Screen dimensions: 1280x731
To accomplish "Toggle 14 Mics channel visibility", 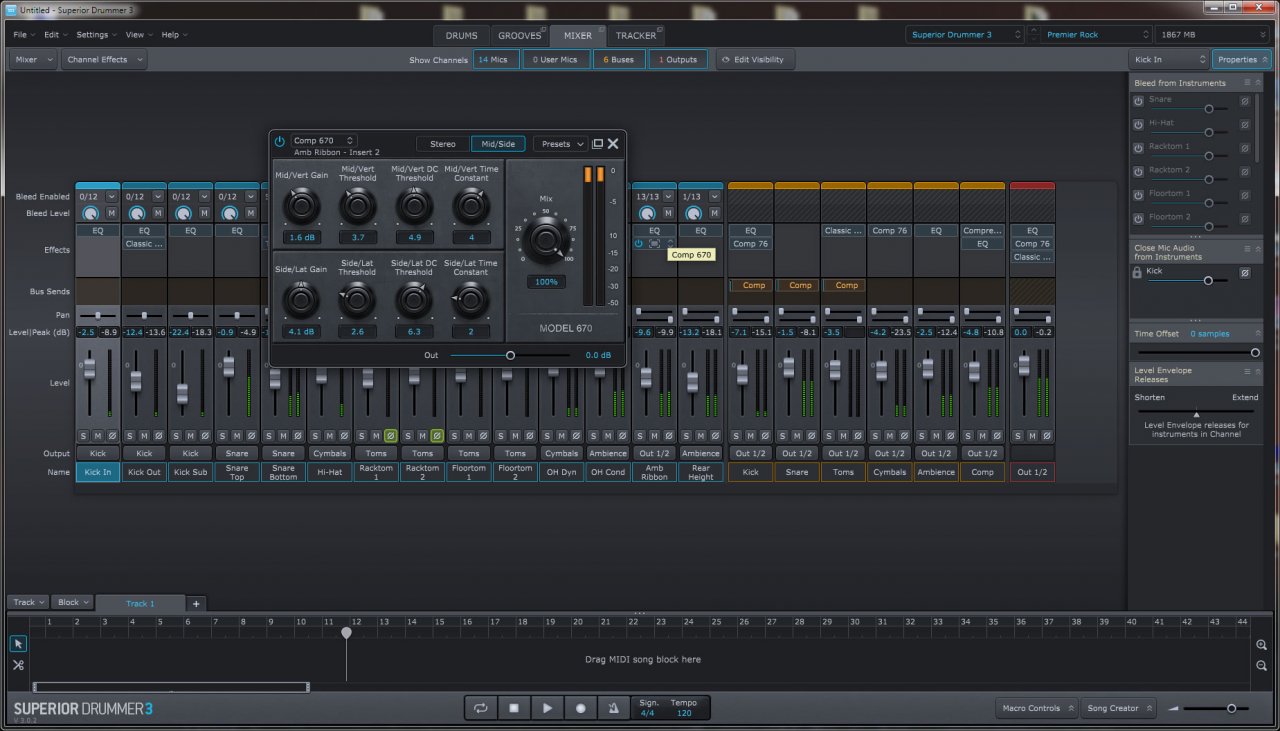I will coord(495,60).
